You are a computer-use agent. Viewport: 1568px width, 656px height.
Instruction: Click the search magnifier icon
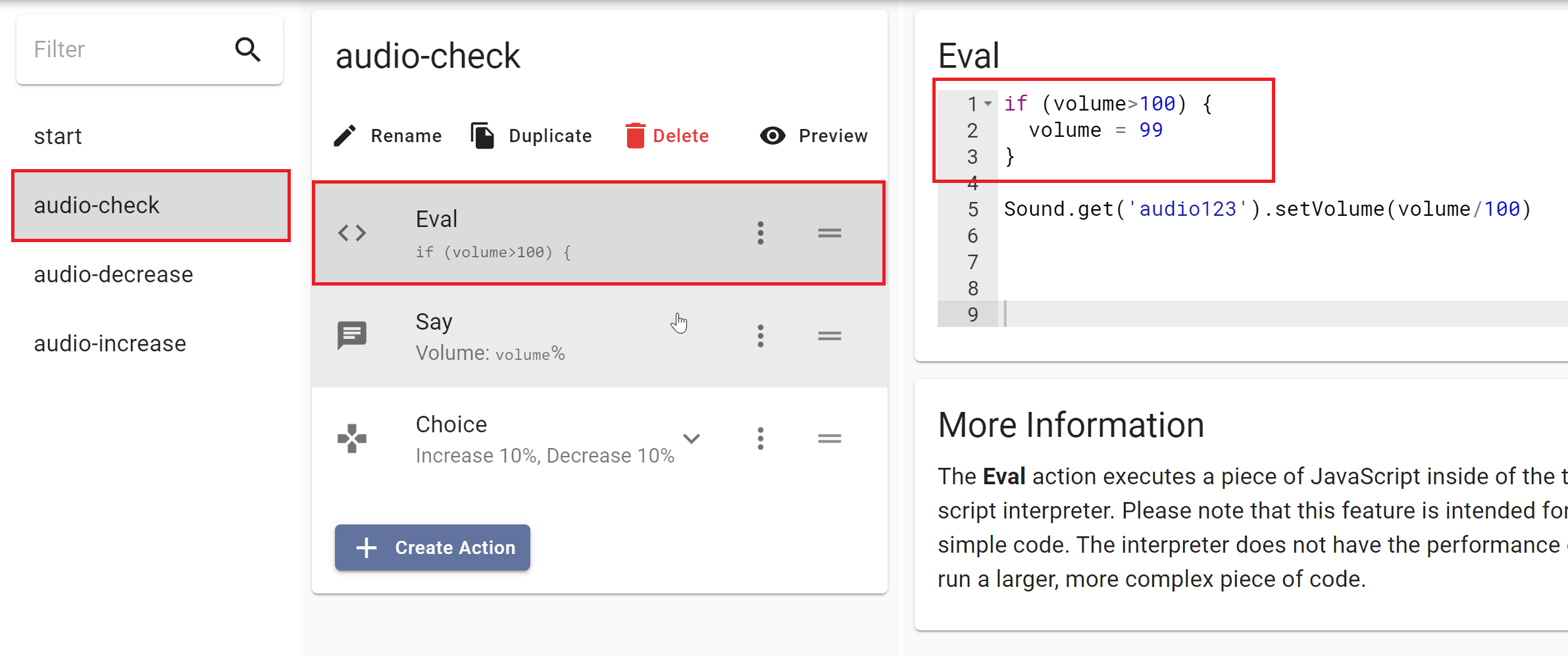[248, 49]
